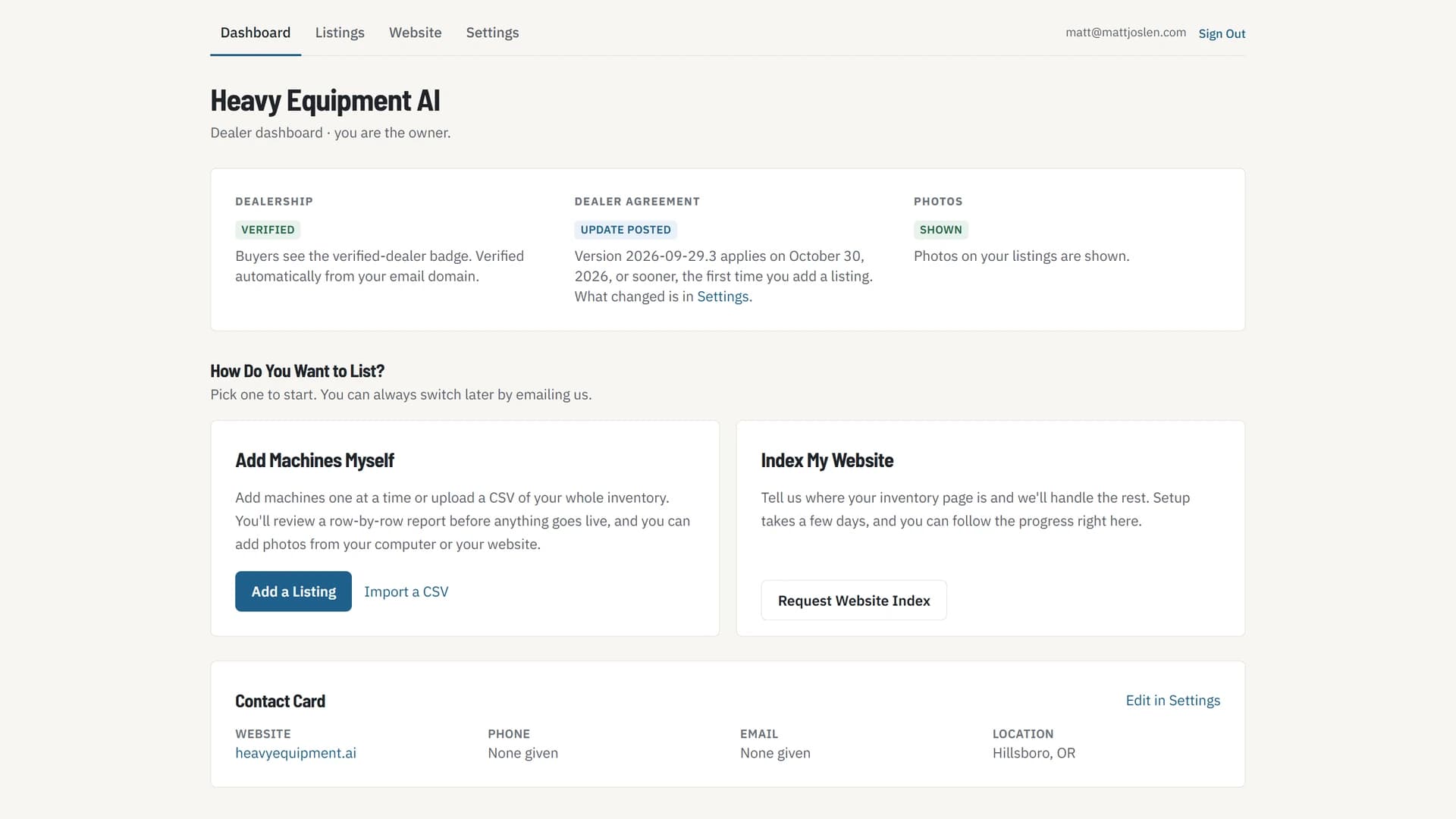Image resolution: width=1456 pixels, height=819 pixels.
Task: Click the email value 'None given'
Action: pyautogui.click(x=775, y=753)
